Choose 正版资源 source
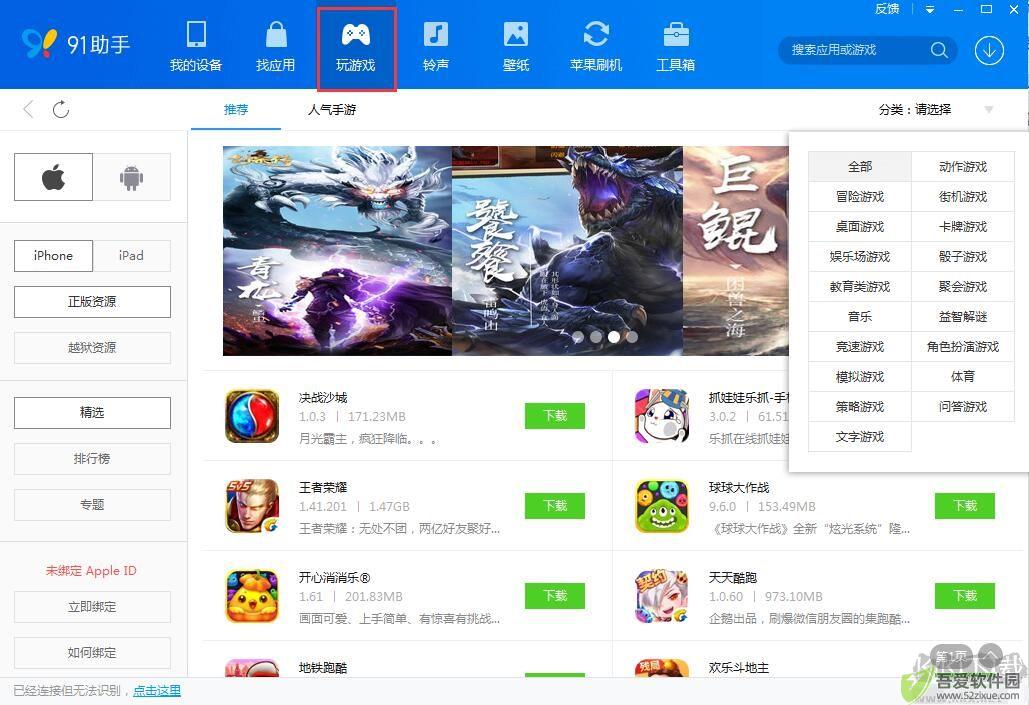 pos(92,302)
